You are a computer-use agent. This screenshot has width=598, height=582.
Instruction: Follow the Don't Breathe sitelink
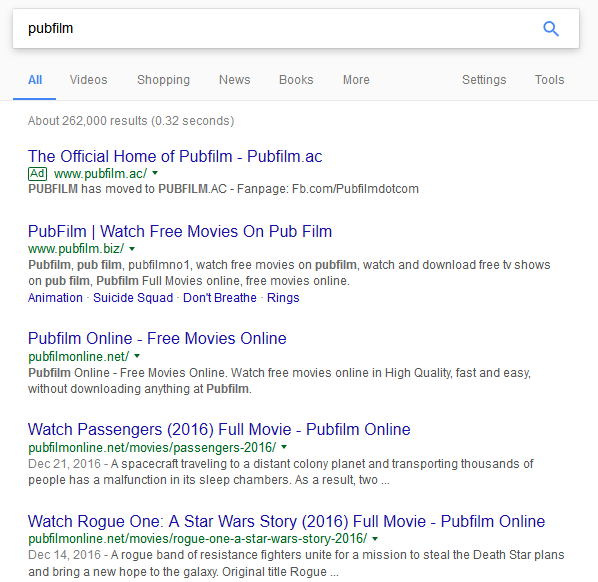pyautogui.click(x=220, y=297)
